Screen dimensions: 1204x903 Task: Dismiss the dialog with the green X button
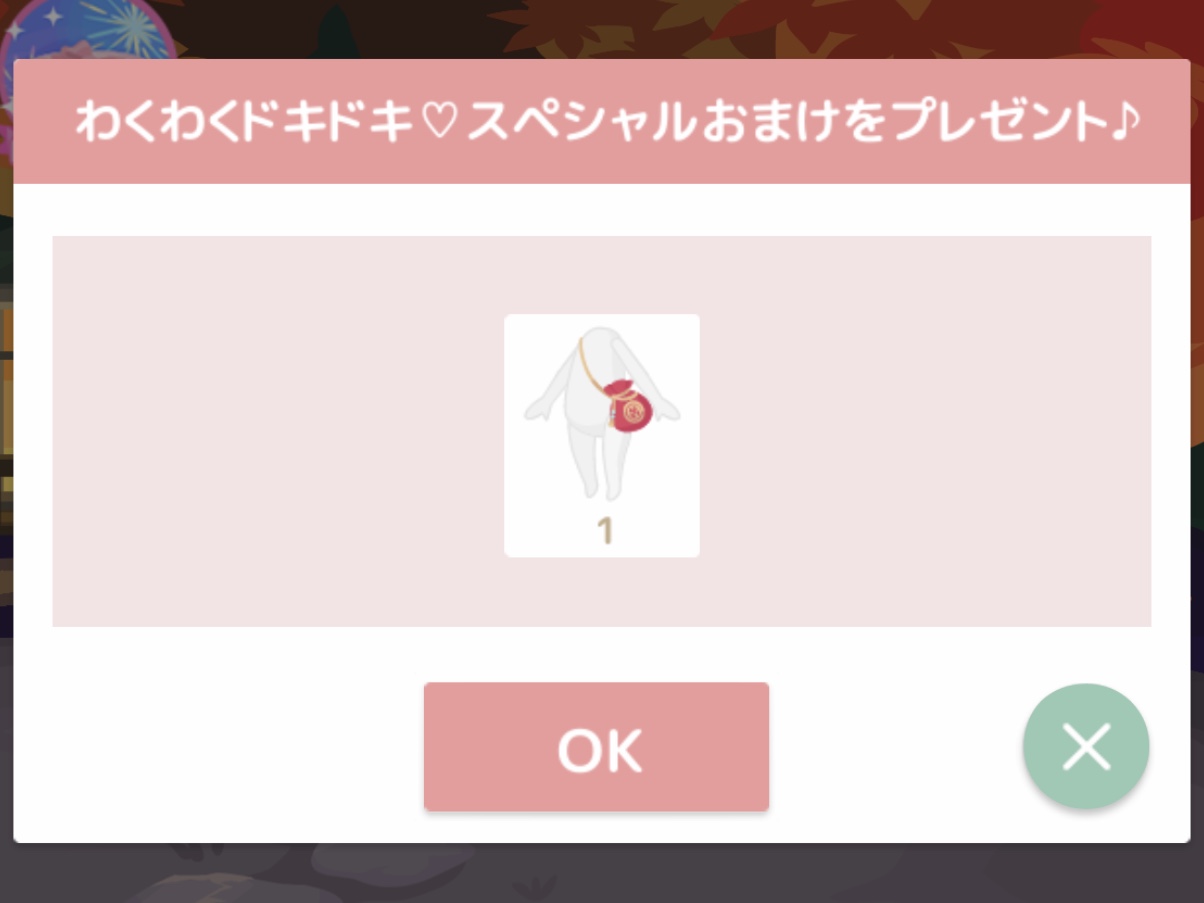(1086, 747)
